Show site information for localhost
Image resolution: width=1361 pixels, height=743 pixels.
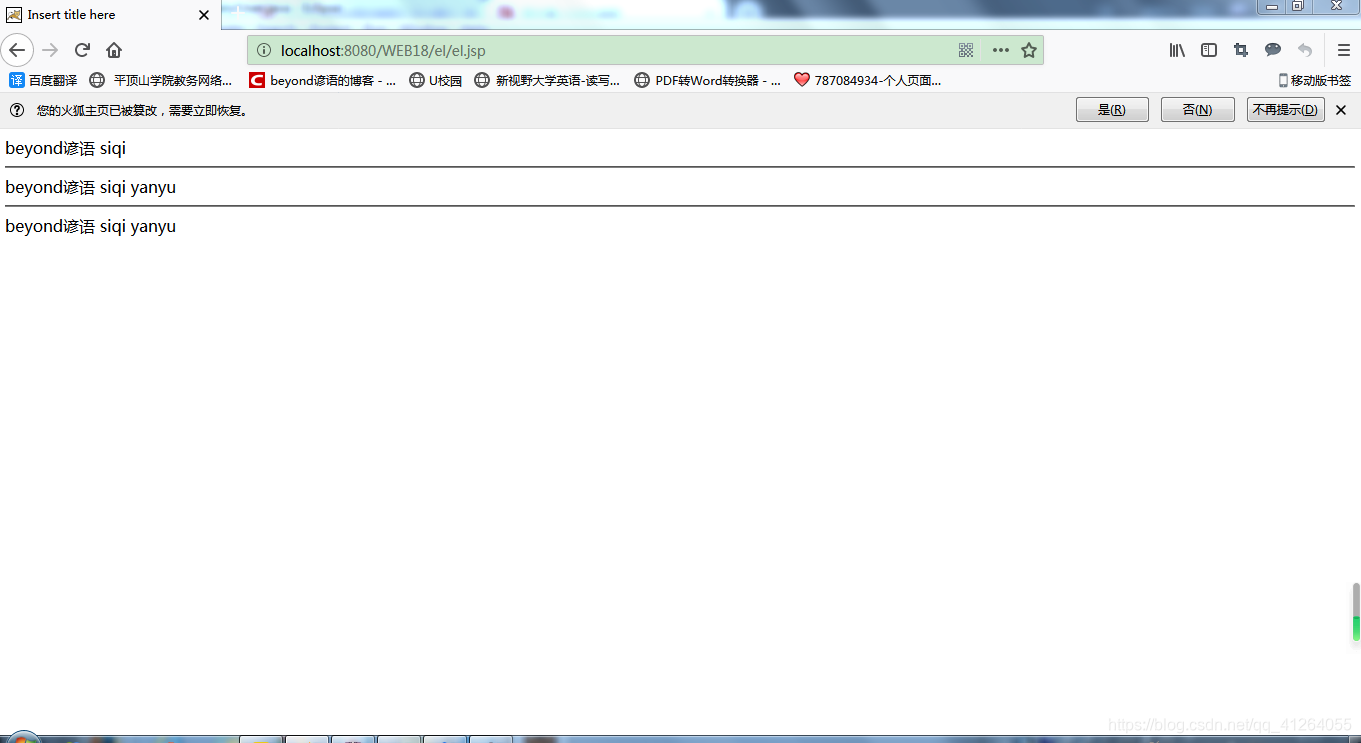[x=264, y=50]
